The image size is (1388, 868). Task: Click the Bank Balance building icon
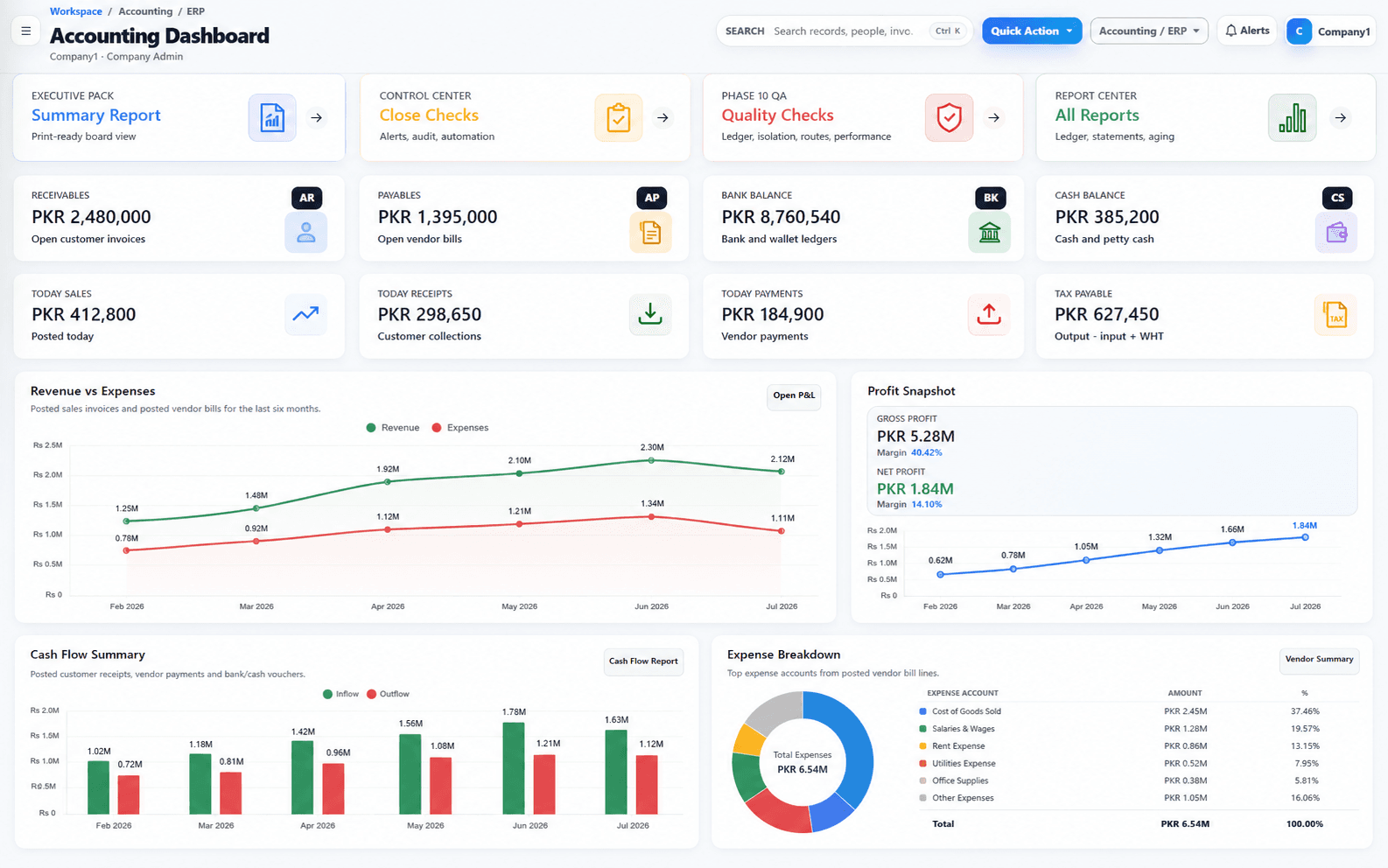[x=989, y=233]
